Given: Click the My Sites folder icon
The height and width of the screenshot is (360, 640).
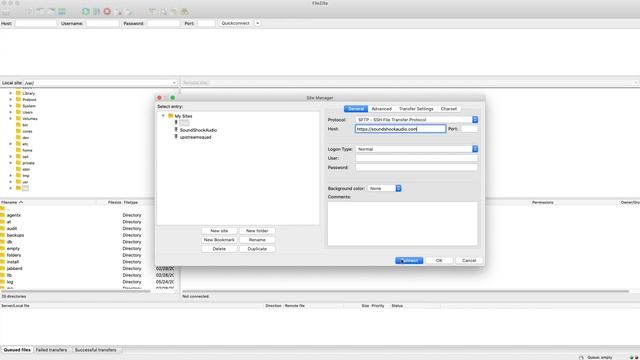Looking at the screenshot, I should pos(171,116).
